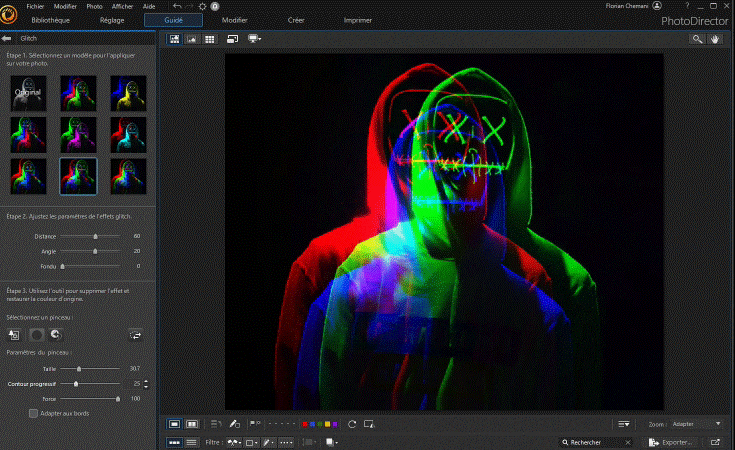The width and height of the screenshot is (735, 450).
Task: Open the square label filter dropdown
Action: click(x=252, y=442)
